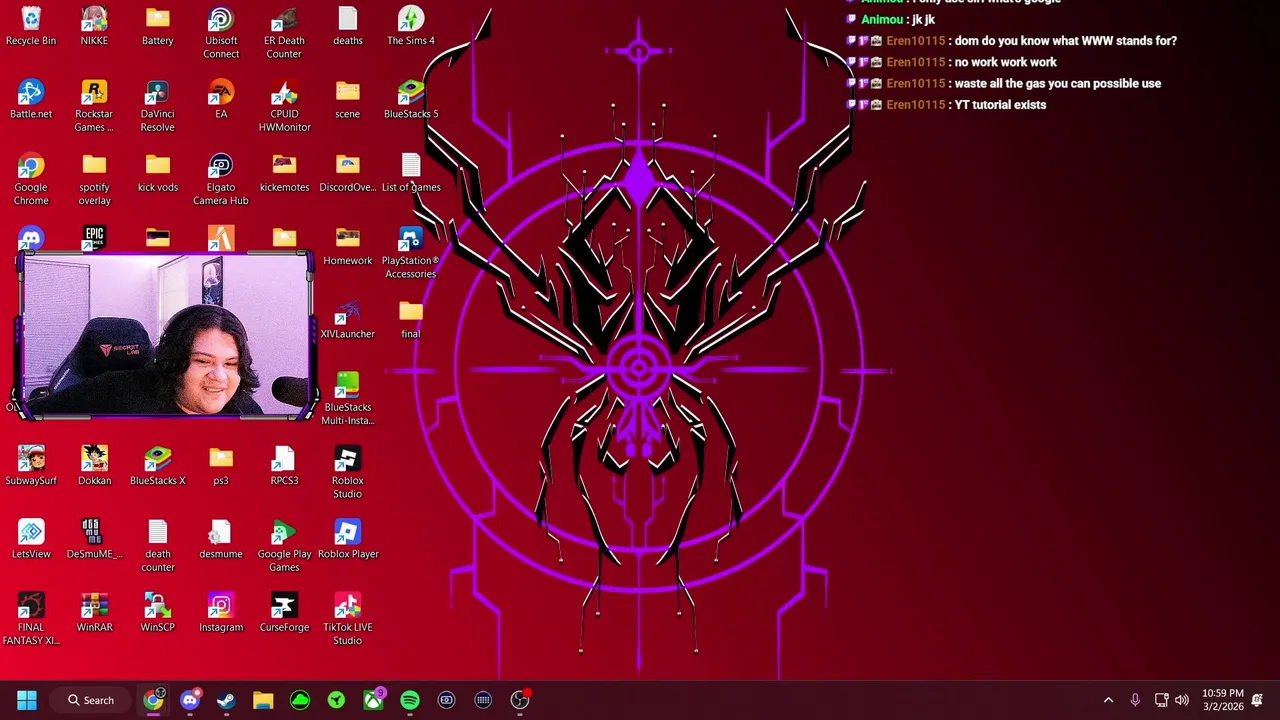Launch The Sims 4 shortcut
The height and width of the screenshot is (720, 1280).
coord(411,27)
